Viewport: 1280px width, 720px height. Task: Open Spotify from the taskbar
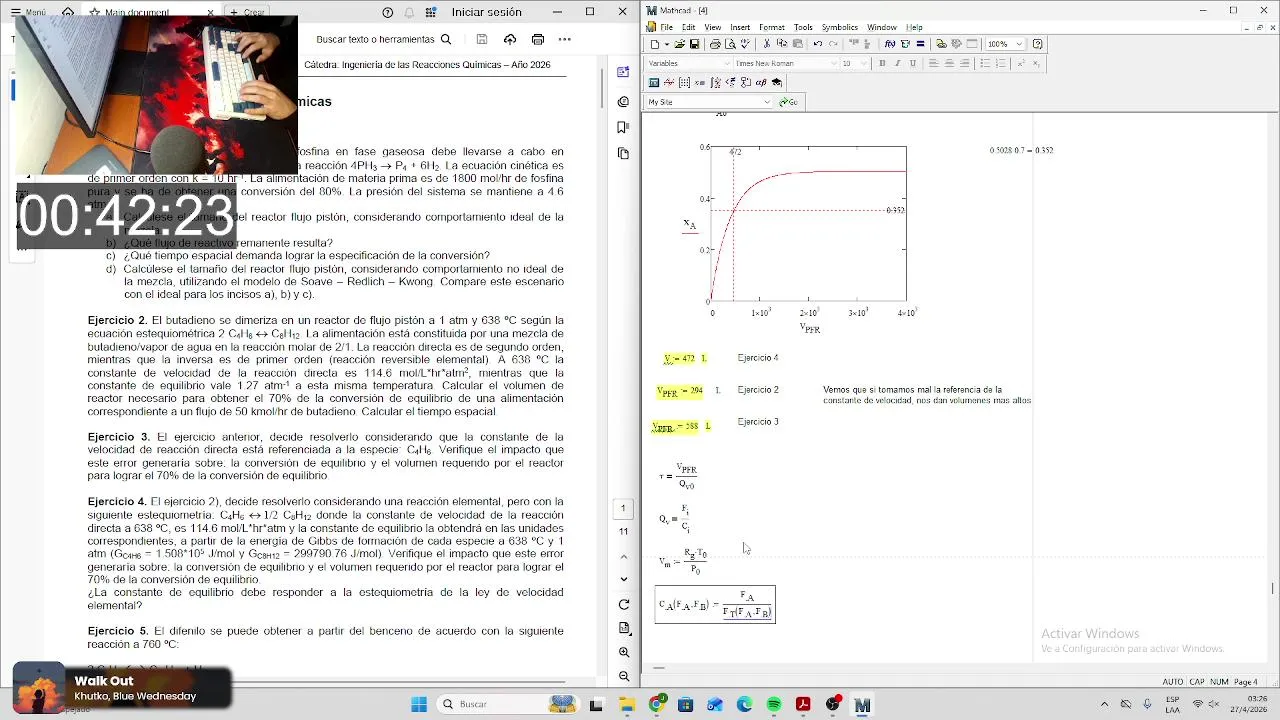pyautogui.click(x=774, y=704)
